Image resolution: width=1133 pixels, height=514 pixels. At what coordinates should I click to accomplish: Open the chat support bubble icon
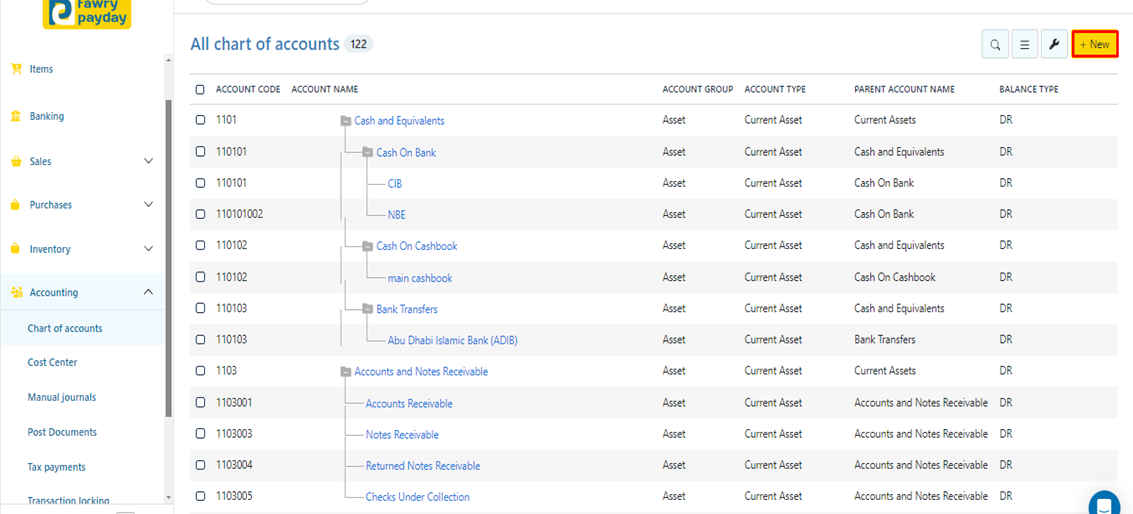tap(1104, 503)
